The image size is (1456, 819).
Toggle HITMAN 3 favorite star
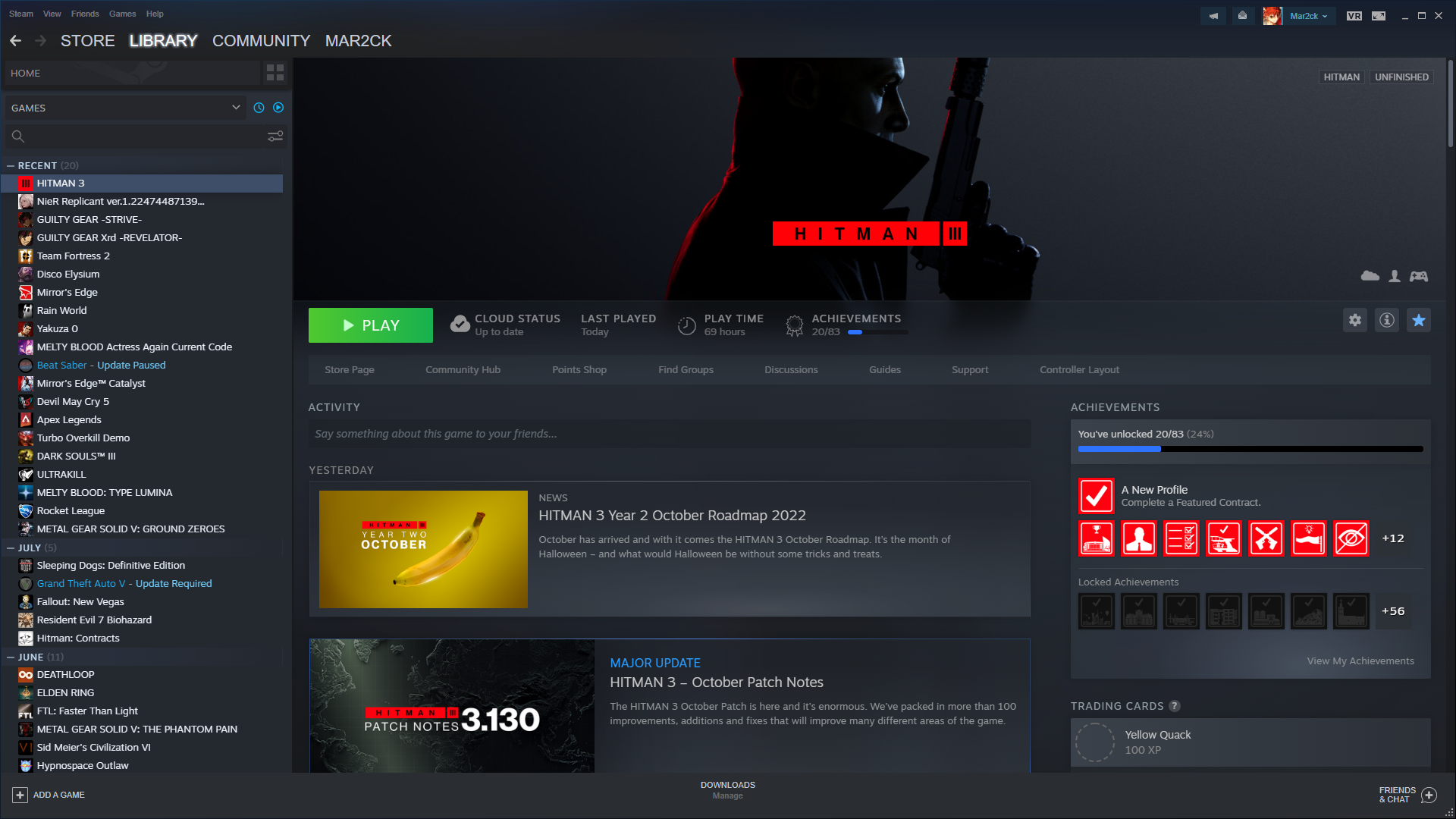coord(1419,320)
